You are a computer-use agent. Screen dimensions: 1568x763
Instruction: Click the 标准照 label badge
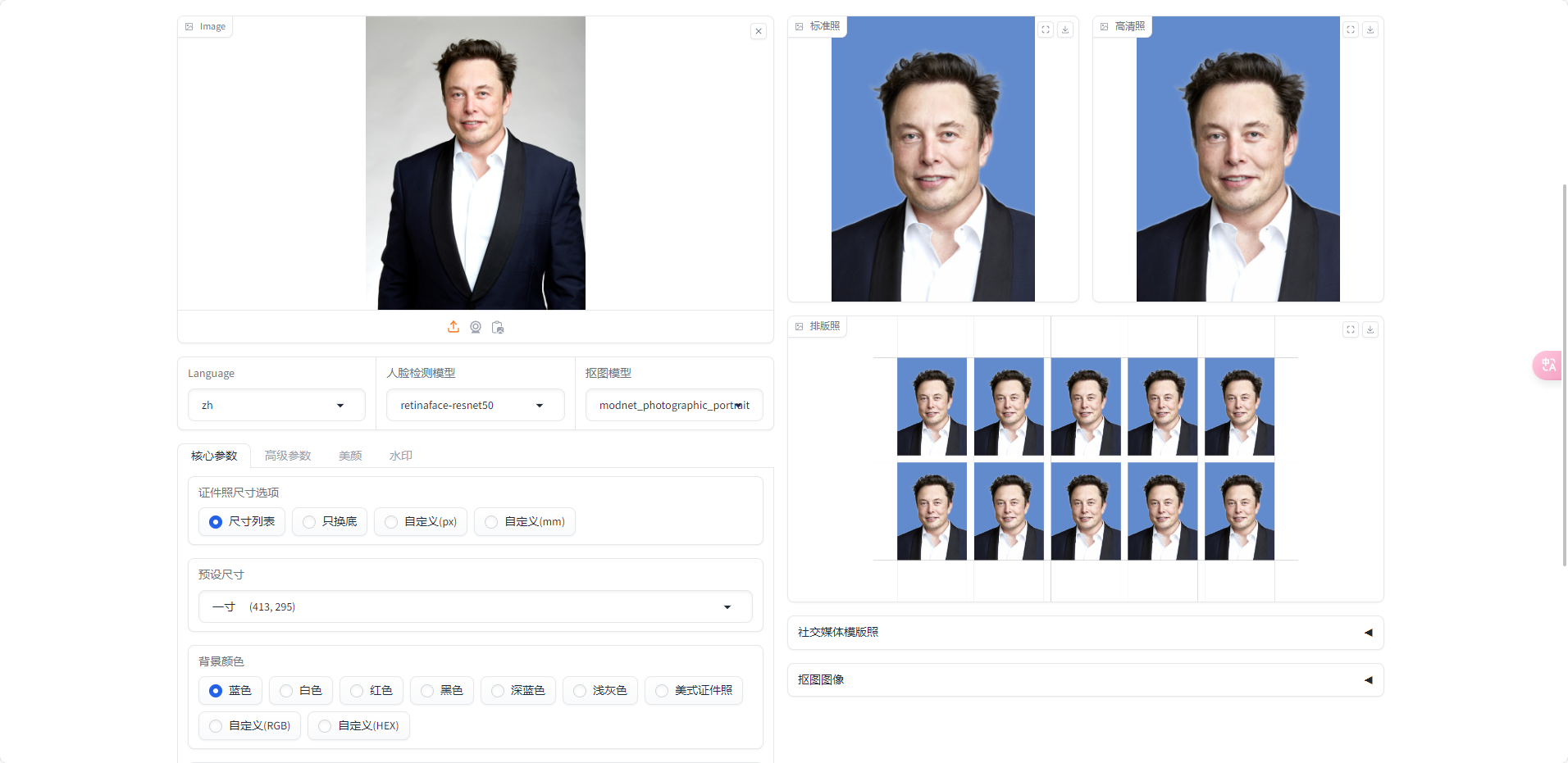818,26
